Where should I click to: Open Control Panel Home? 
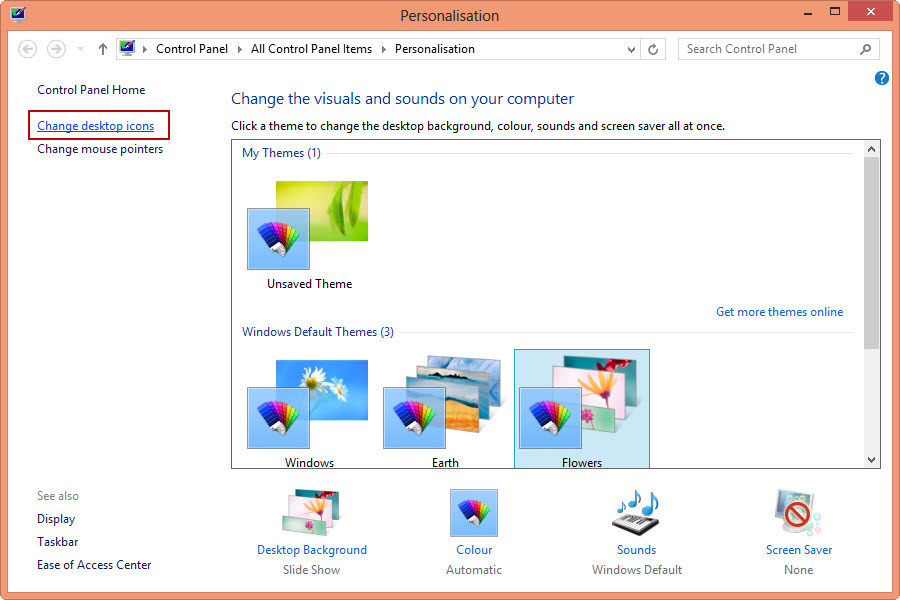coord(91,90)
